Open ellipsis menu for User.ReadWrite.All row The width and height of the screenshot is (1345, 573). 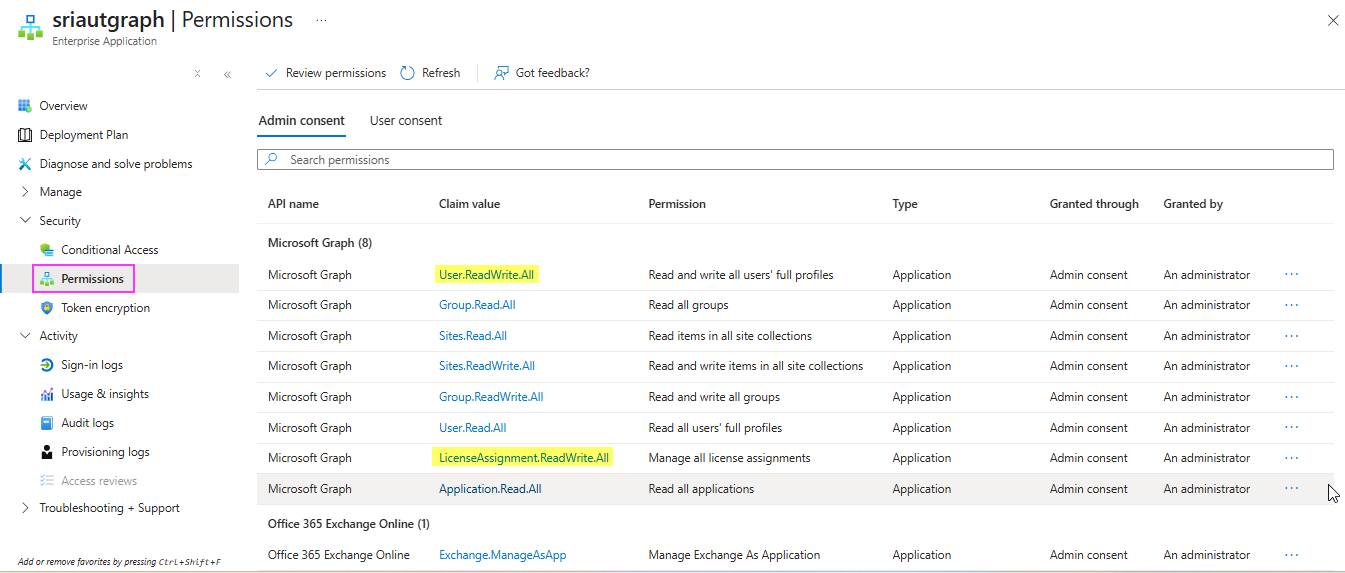point(1291,274)
